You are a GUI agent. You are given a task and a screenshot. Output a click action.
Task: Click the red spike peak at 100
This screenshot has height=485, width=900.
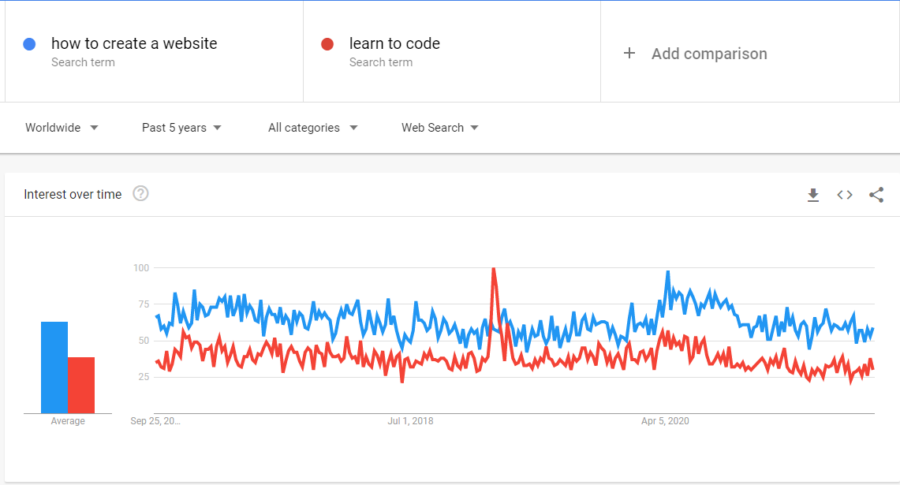point(493,270)
